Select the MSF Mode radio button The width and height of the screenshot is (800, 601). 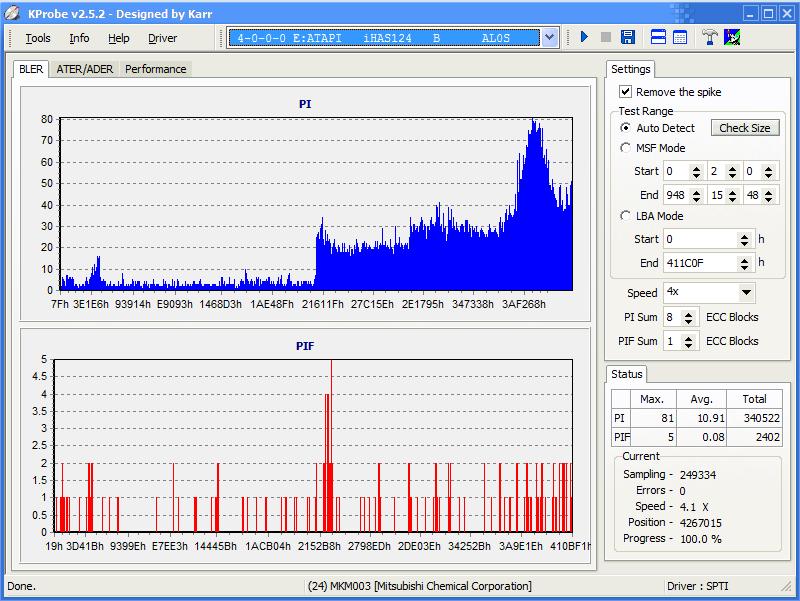[x=626, y=148]
